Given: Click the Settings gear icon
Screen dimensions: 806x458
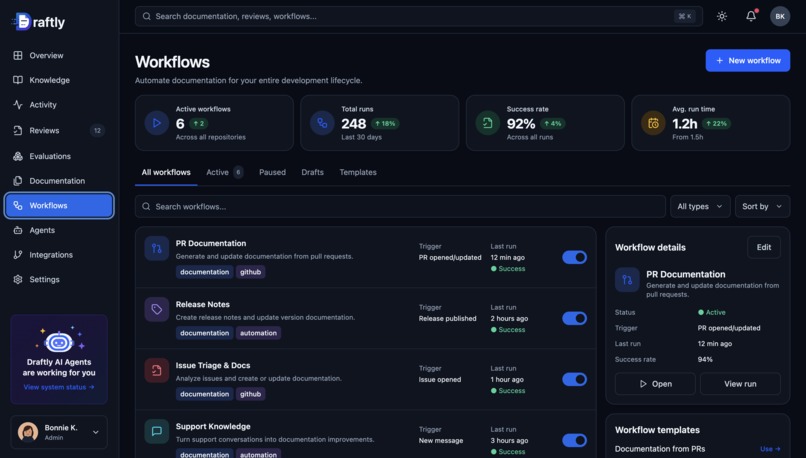Looking at the screenshot, I should pyautogui.click(x=18, y=280).
